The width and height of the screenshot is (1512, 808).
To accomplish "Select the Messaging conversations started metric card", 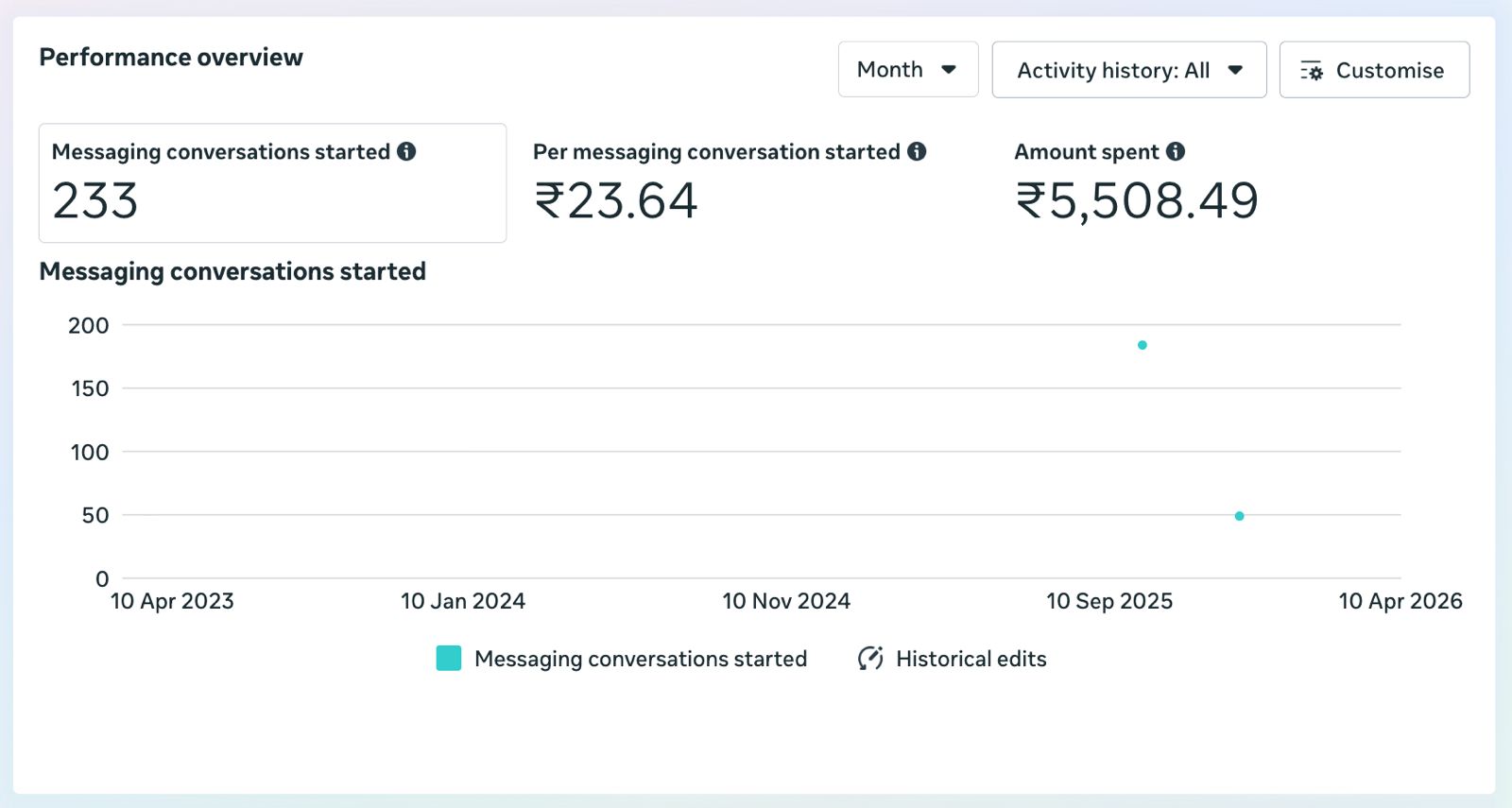I will [x=272, y=183].
